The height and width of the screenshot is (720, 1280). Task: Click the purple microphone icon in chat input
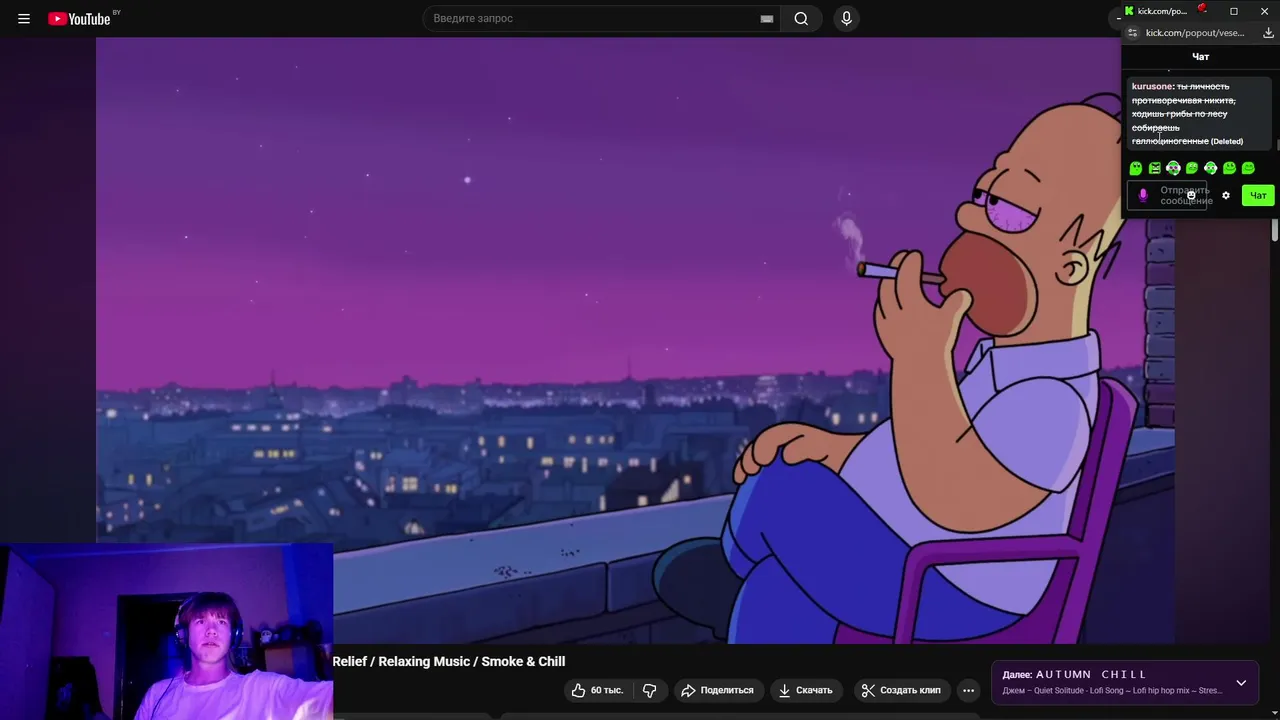point(1143,195)
